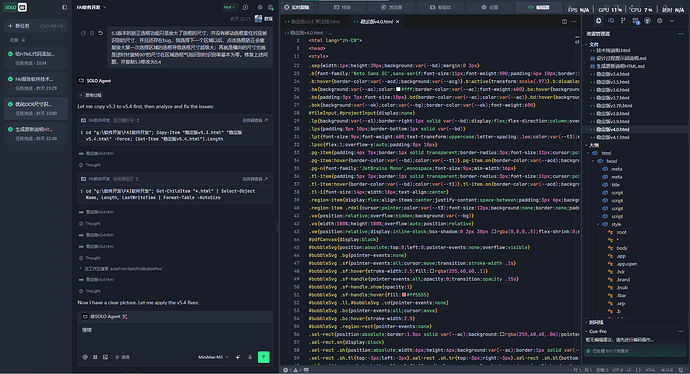Delete the user message with the trash icon
The image size is (690, 374).
point(92,33)
